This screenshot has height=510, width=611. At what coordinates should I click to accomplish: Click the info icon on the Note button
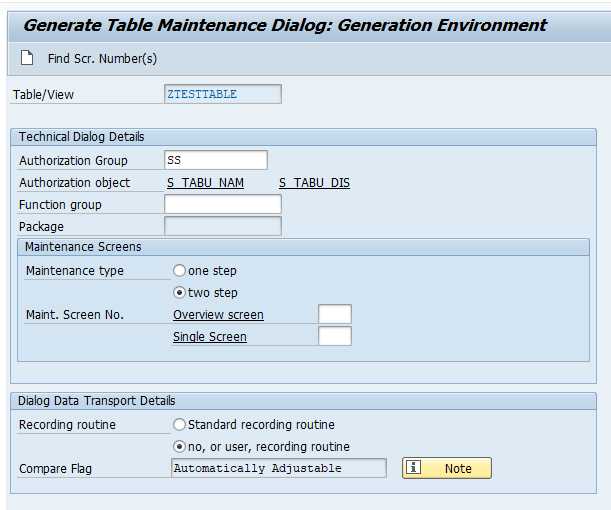(413, 466)
